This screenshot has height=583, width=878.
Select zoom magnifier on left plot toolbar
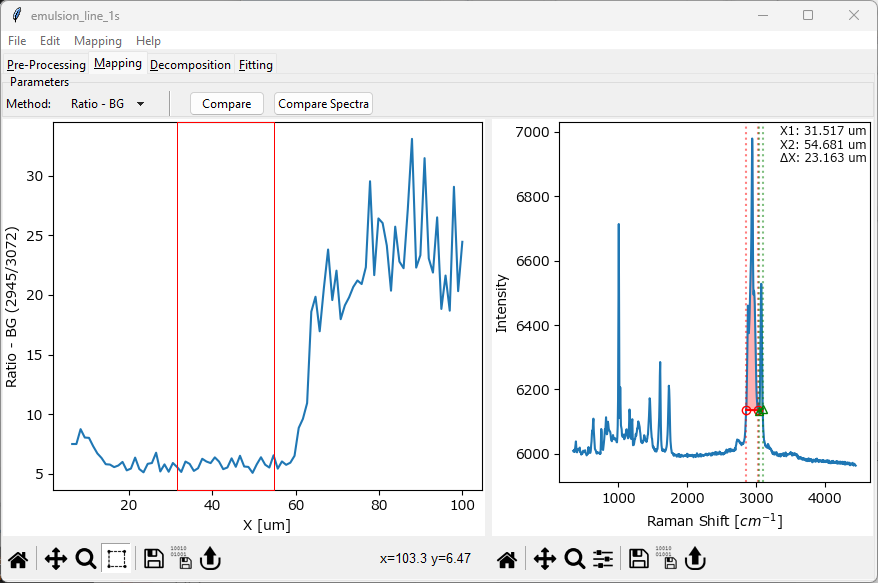[x=86, y=559]
